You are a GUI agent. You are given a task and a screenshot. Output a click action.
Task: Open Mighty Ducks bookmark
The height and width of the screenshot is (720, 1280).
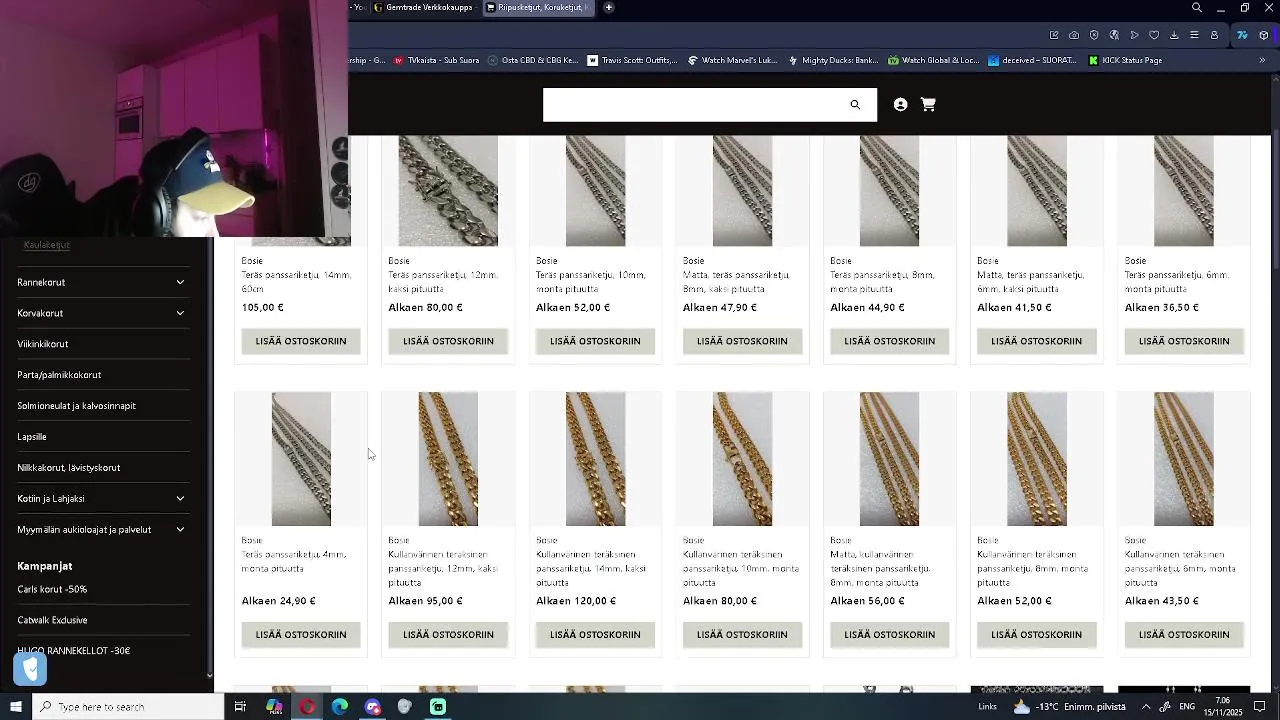[833, 60]
